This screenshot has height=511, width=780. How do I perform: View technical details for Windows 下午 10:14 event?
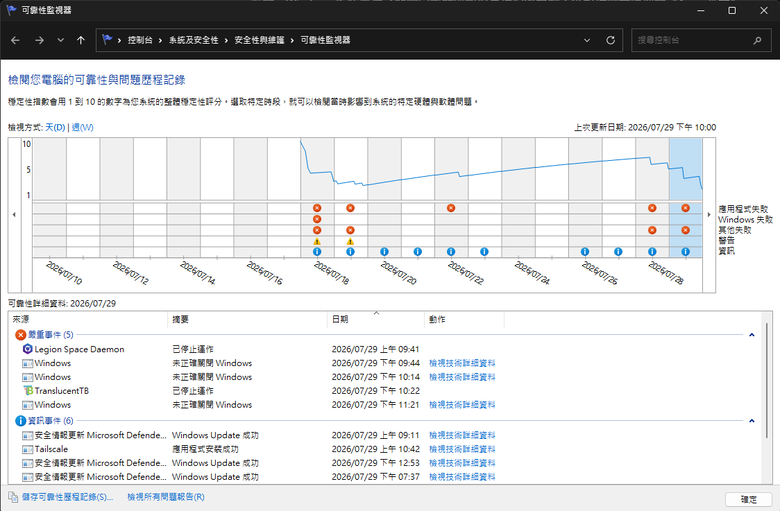(462, 377)
